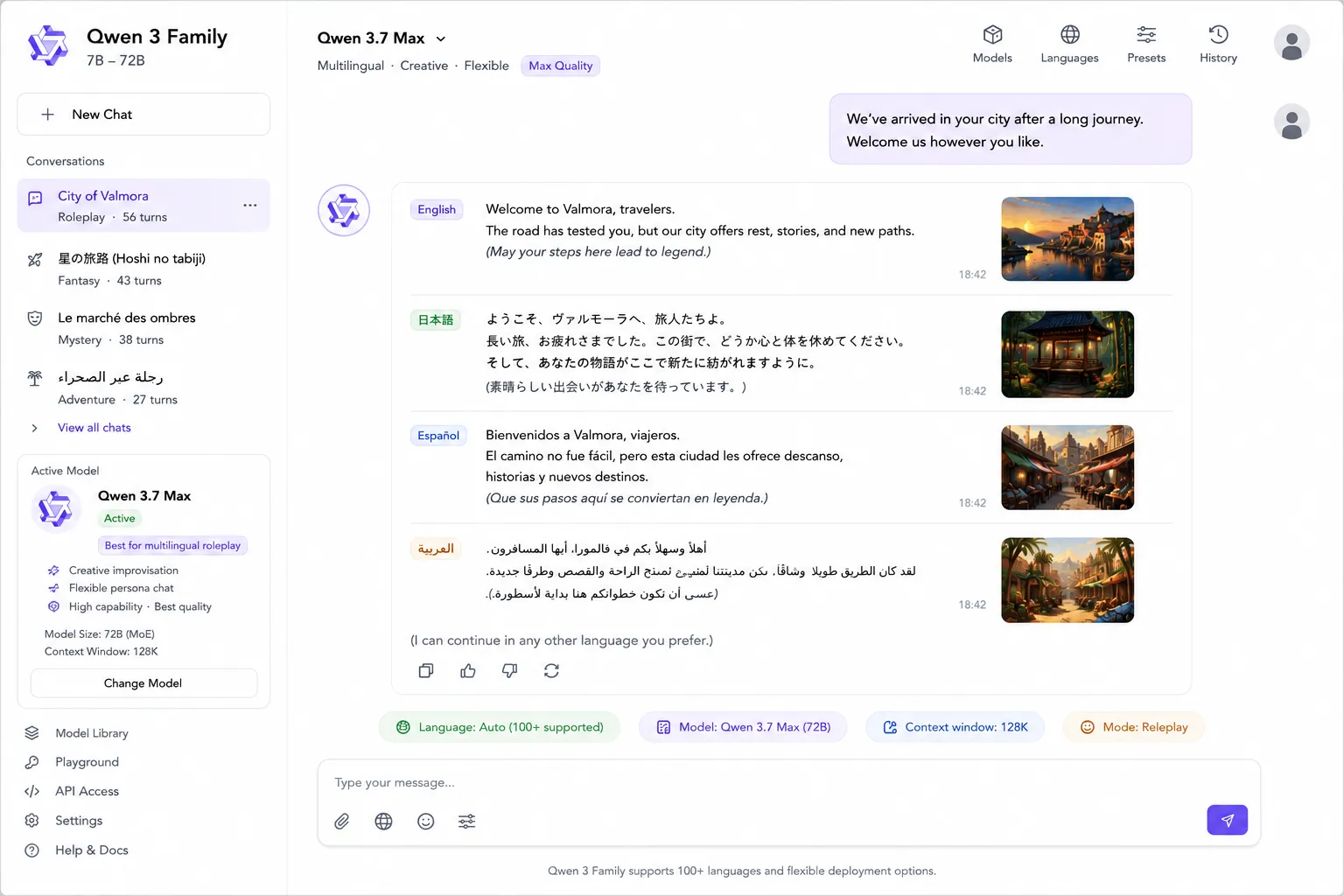Open the Presets sliders icon
This screenshot has width=1344, height=896.
[x=1146, y=35]
